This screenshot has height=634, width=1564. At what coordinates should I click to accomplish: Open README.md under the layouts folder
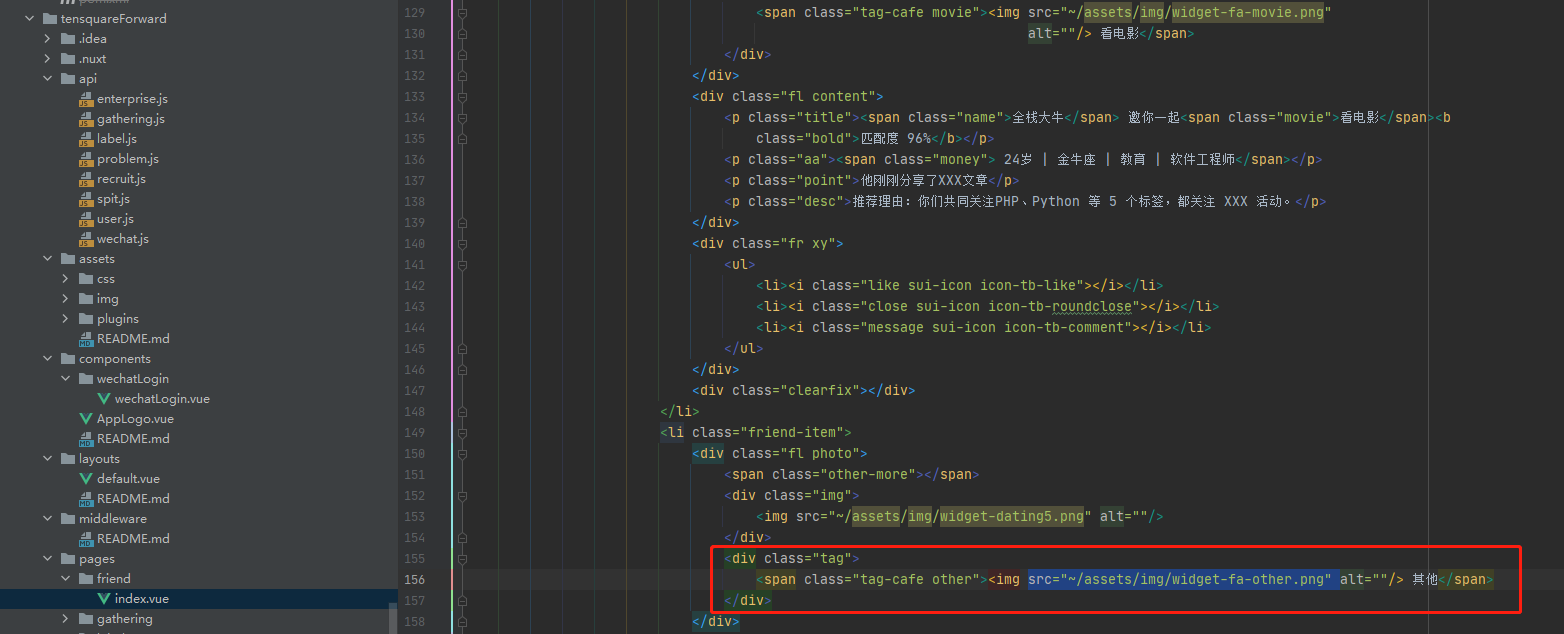[133, 499]
